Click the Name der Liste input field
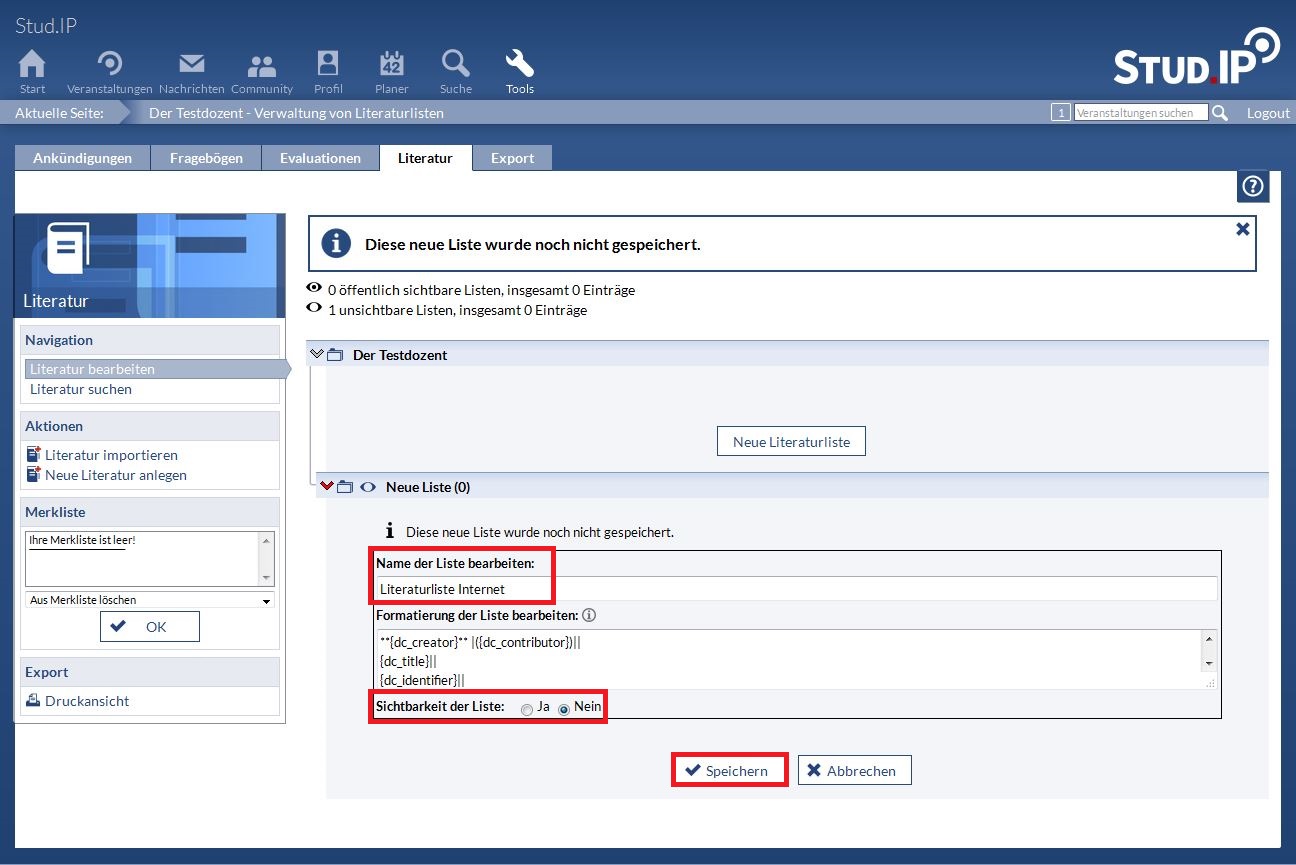 [796, 589]
